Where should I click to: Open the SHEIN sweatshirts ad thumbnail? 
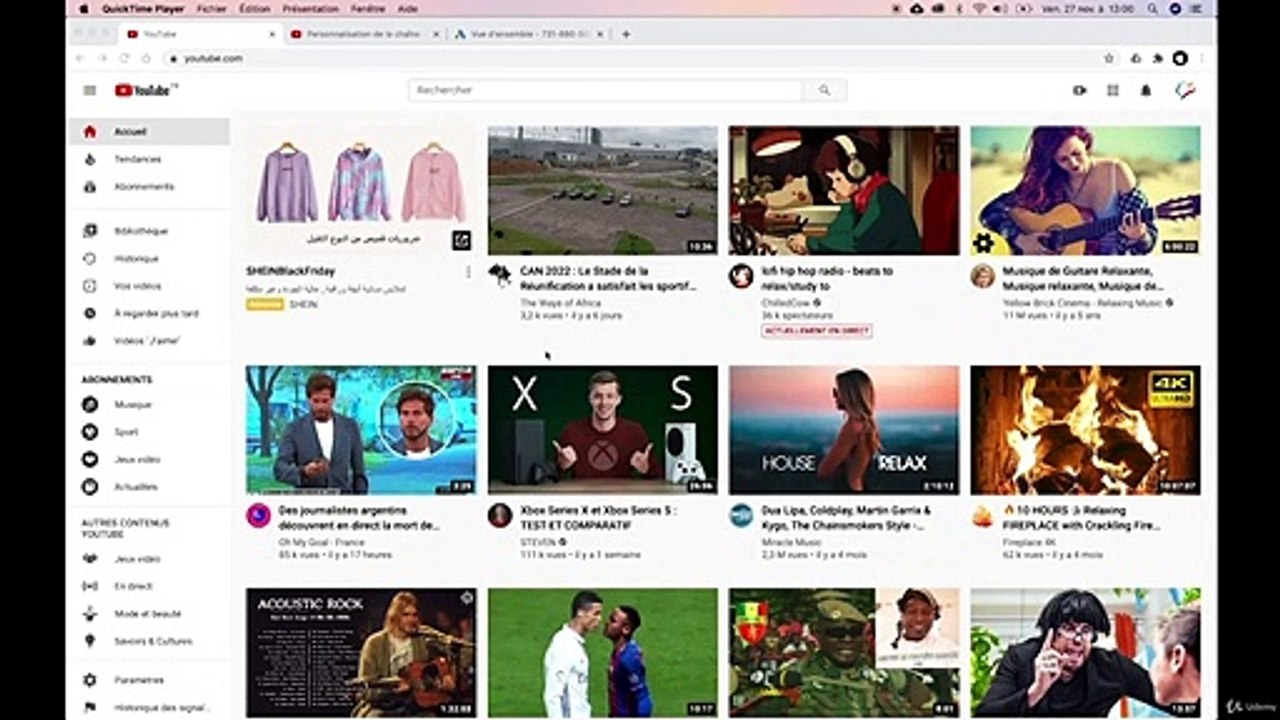[x=361, y=190]
